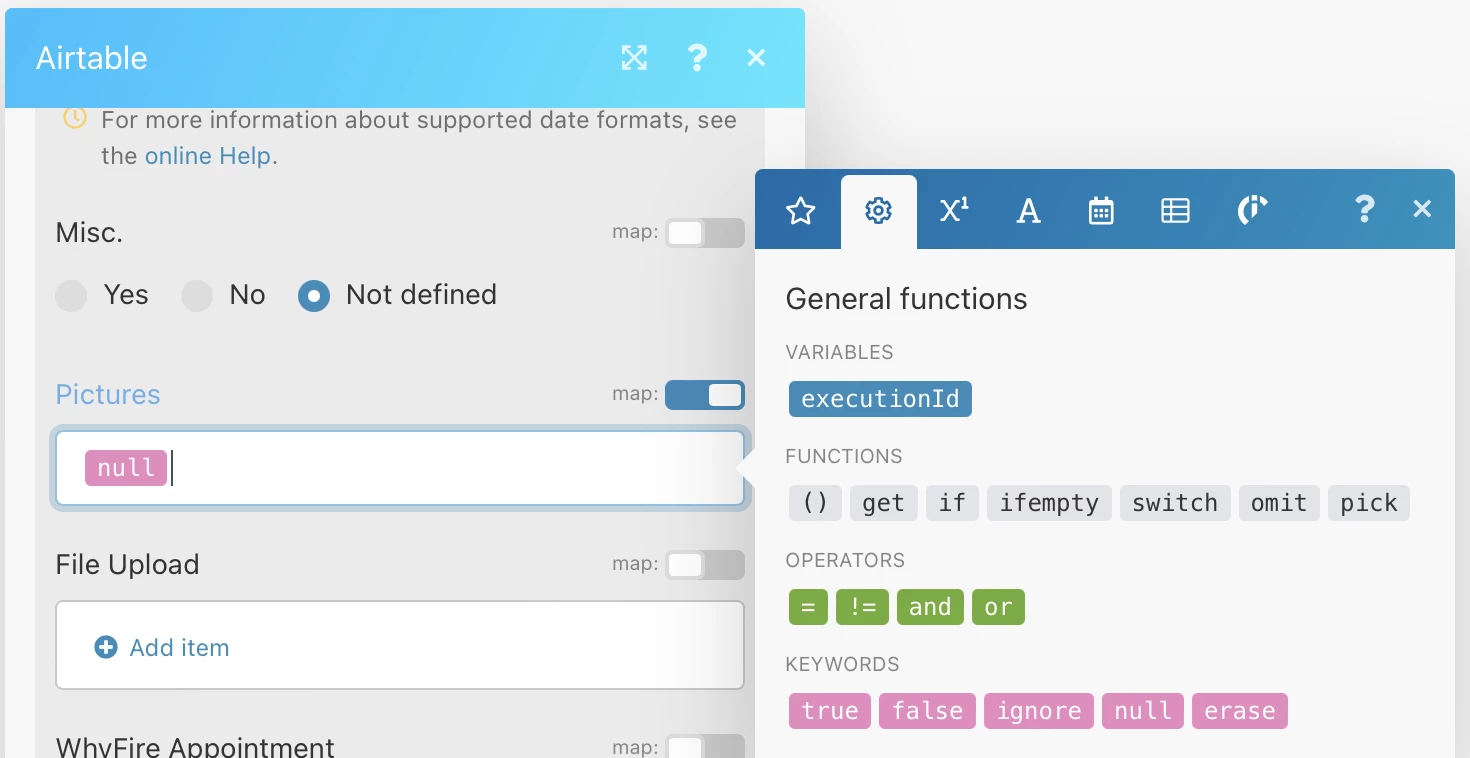Select the Yes radio button
Screen dimensions: 1470x758
(x=71, y=296)
